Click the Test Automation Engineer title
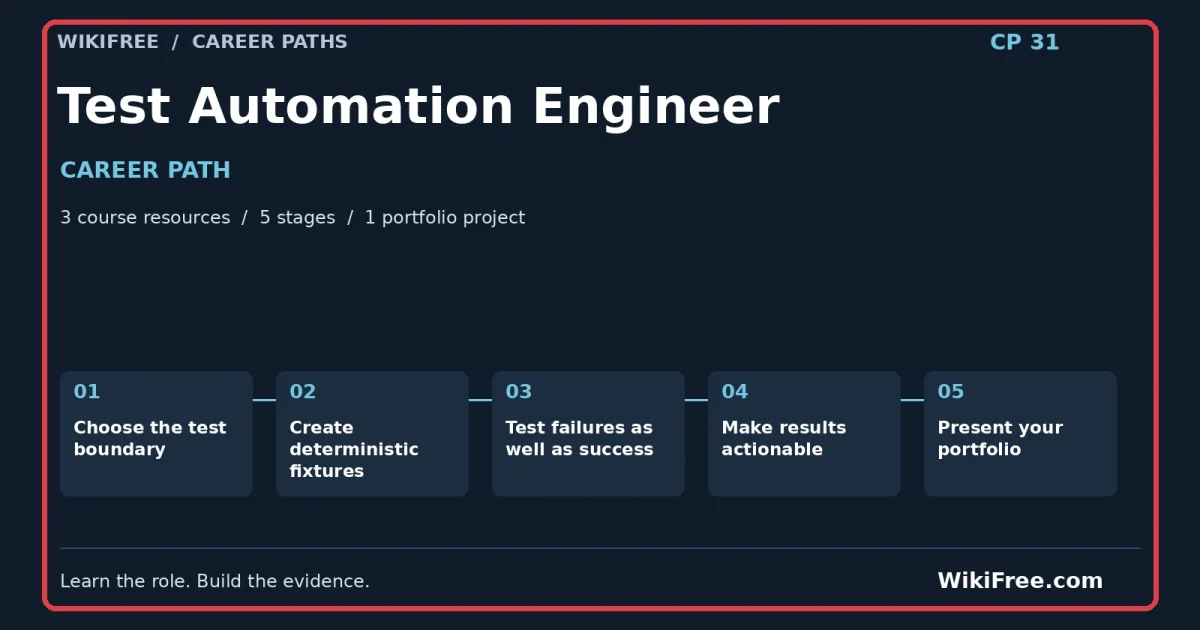Viewport: 1200px width, 630px height. coord(418,106)
